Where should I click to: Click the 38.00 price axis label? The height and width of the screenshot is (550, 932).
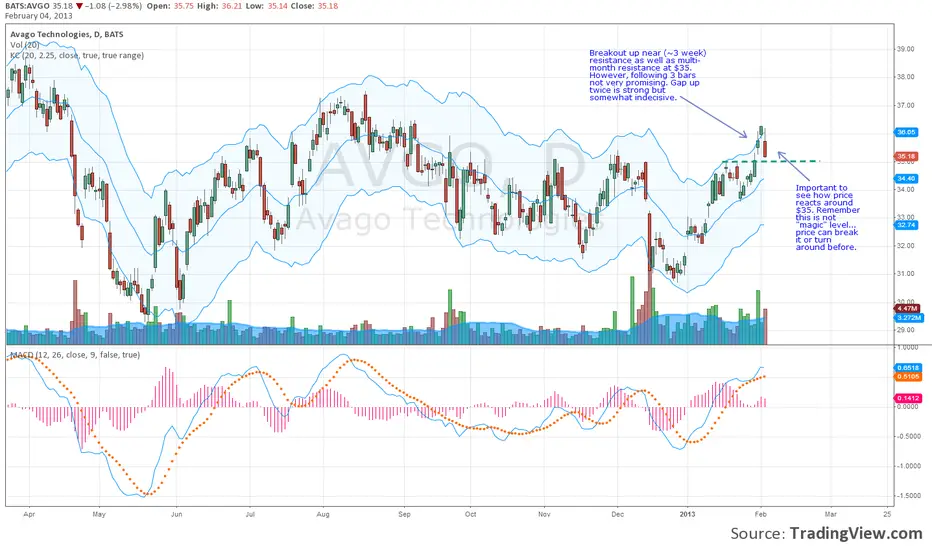tap(905, 77)
